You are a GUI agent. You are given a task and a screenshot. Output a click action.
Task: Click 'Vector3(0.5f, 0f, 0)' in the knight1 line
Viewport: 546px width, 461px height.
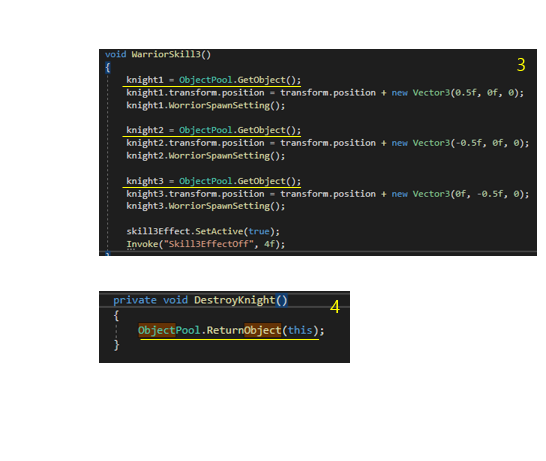(466, 93)
